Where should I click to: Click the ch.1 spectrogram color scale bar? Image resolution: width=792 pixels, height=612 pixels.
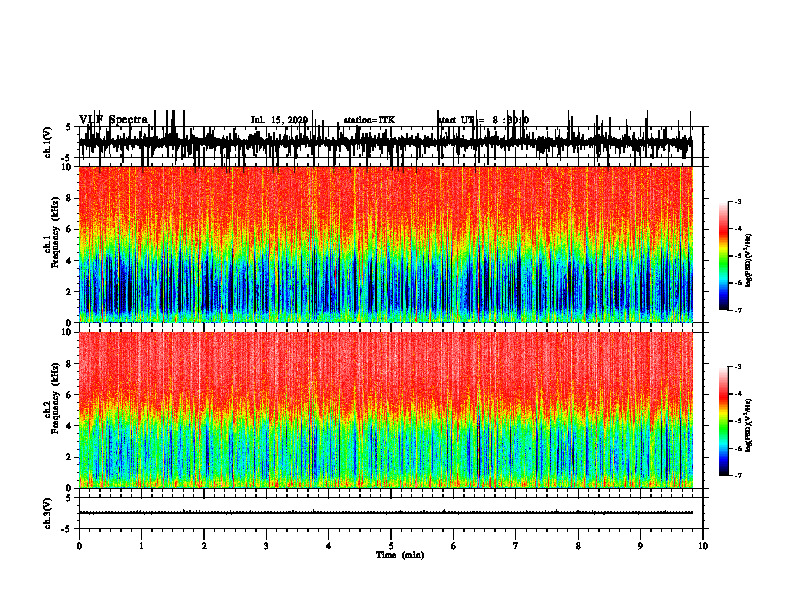(723, 256)
